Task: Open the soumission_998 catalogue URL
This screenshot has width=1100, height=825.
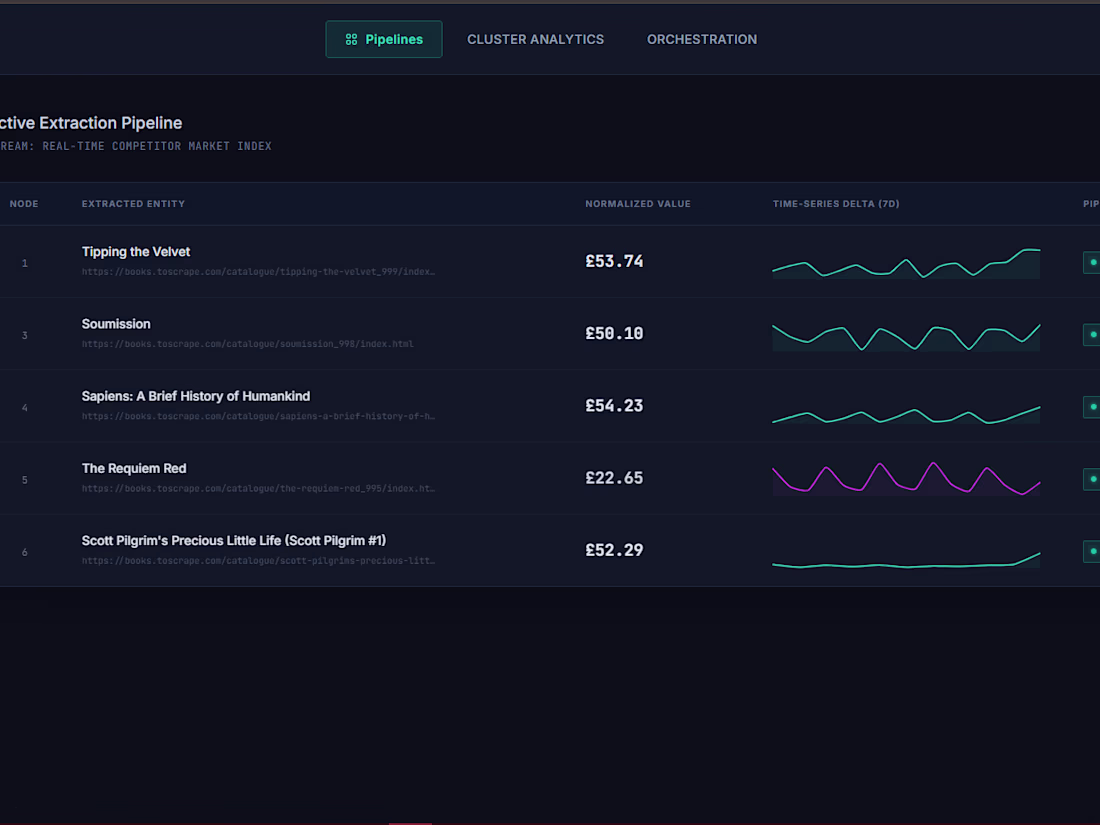Action: pyautogui.click(x=248, y=344)
